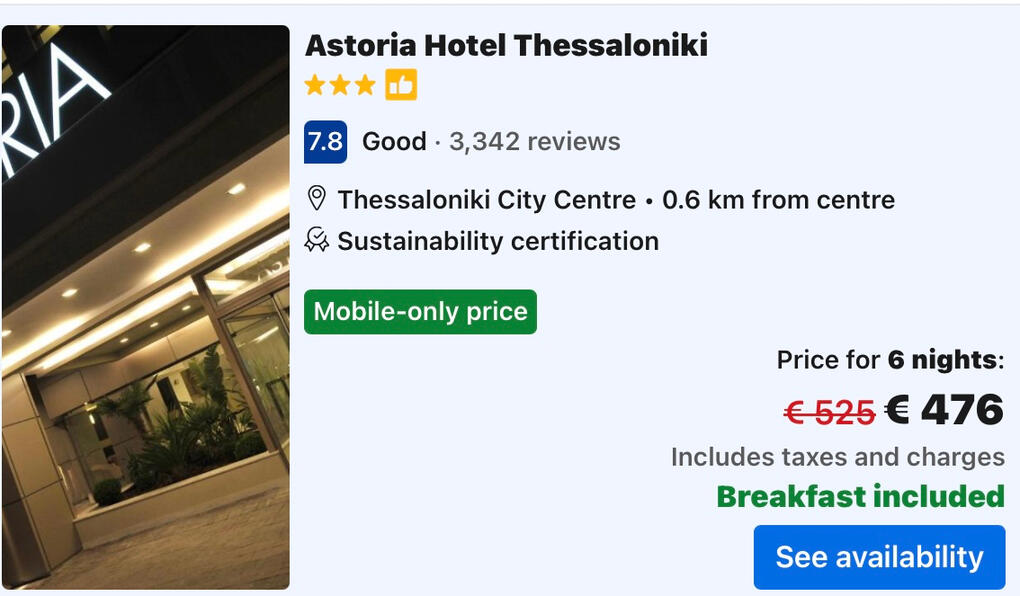
Task: Click the third yellow rating star
Action: click(365, 85)
